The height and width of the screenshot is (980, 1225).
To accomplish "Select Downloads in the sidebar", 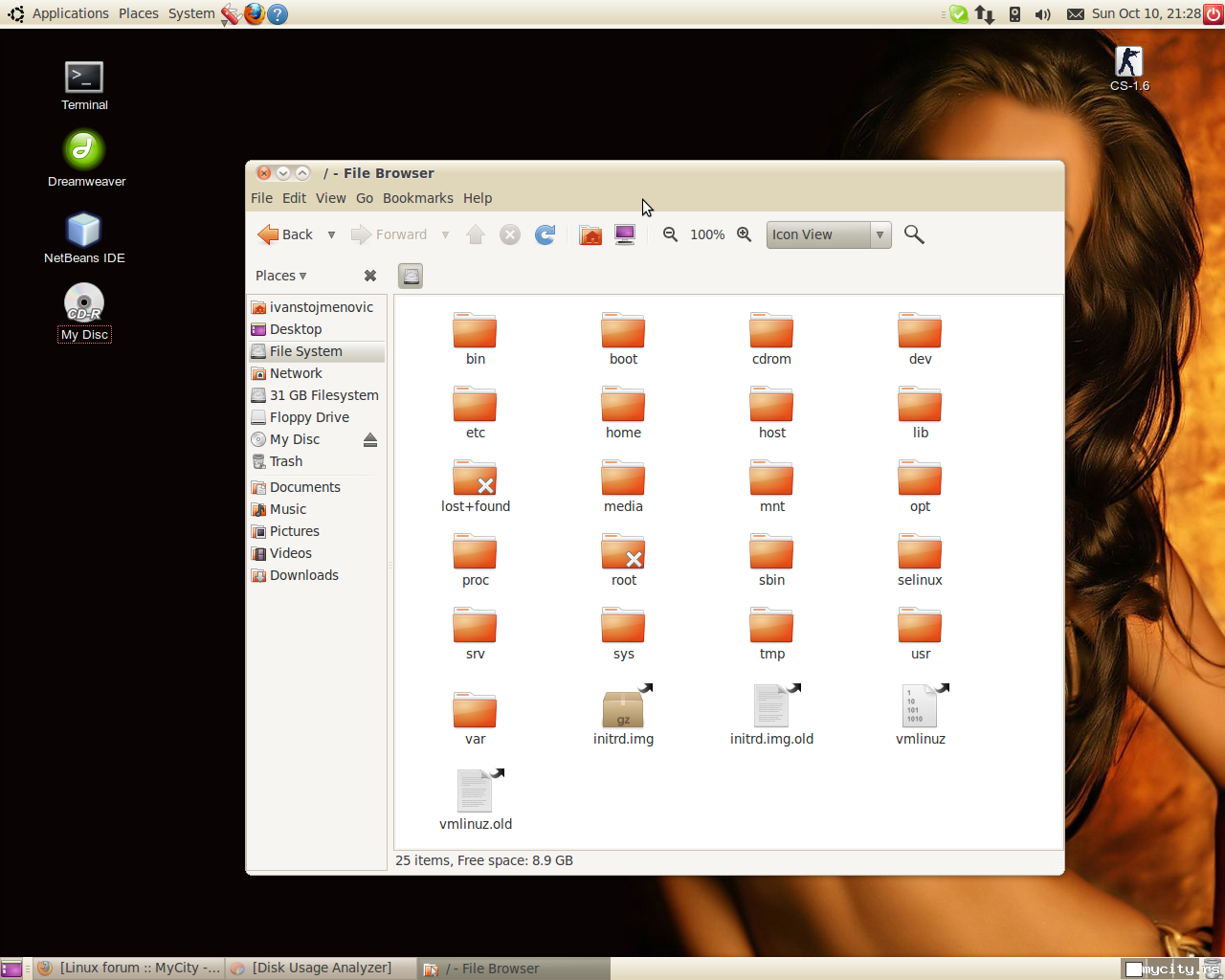I will coord(303,575).
